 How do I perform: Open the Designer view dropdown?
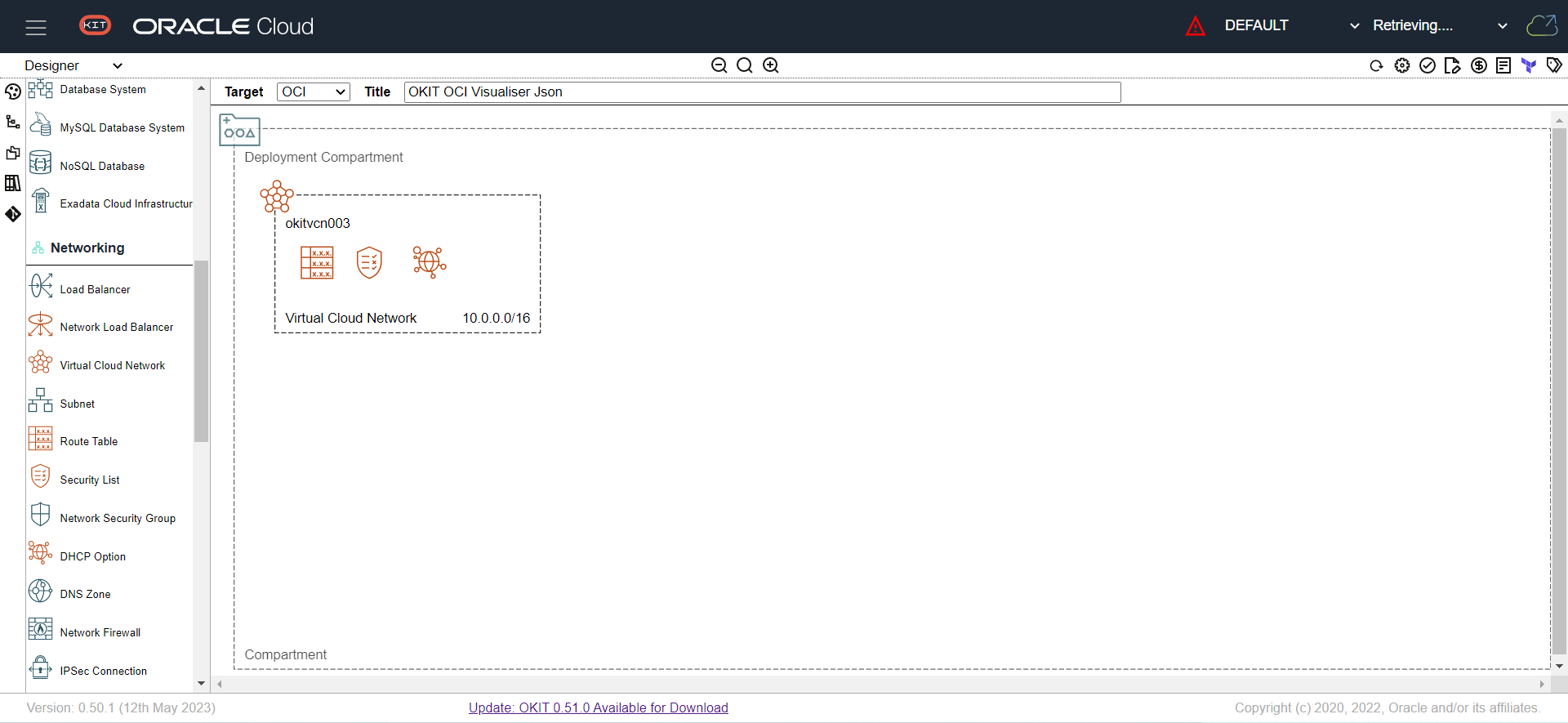73,65
